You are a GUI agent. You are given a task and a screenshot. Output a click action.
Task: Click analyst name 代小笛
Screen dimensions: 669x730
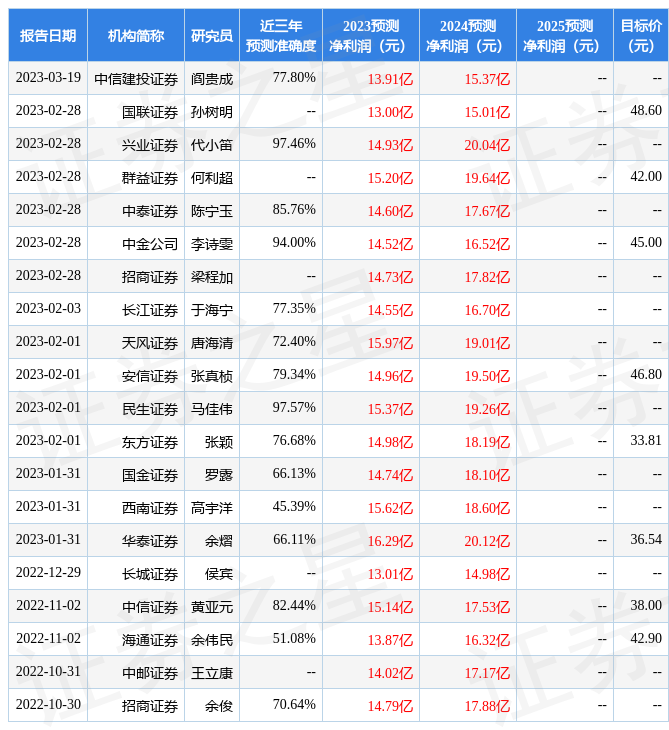tap(212, 145)
